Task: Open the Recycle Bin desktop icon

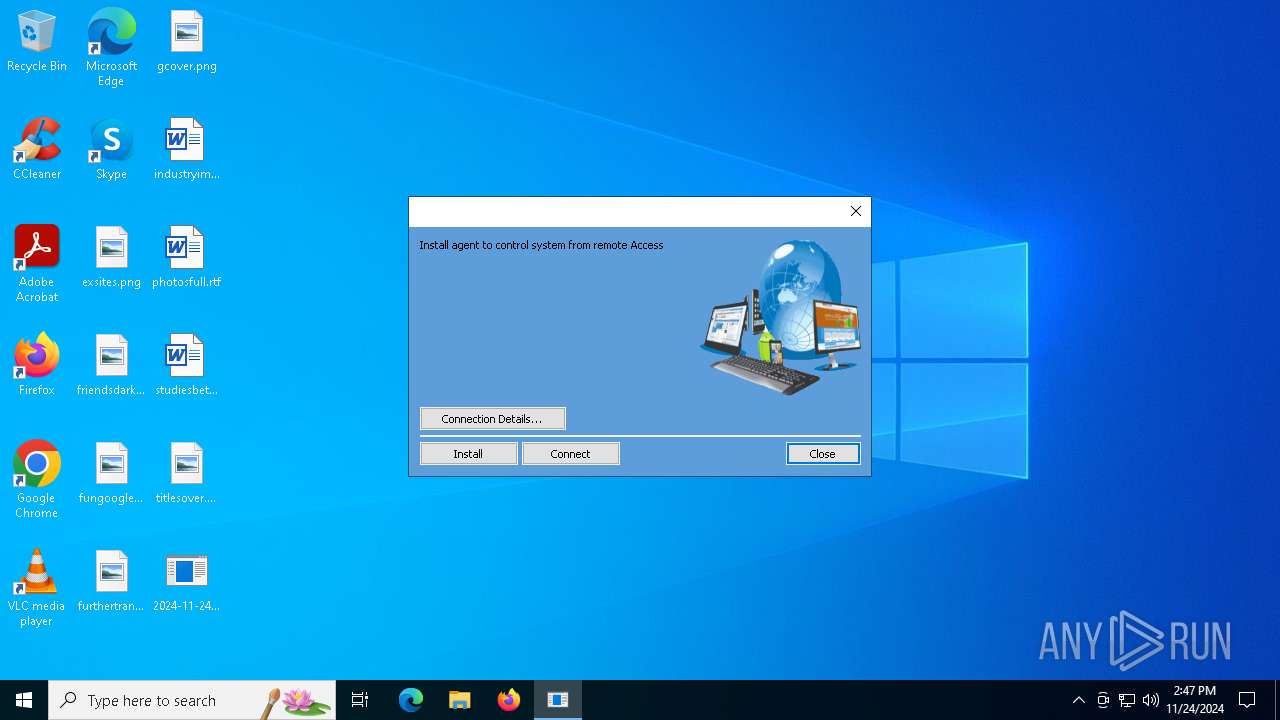Action: [37, 43]
